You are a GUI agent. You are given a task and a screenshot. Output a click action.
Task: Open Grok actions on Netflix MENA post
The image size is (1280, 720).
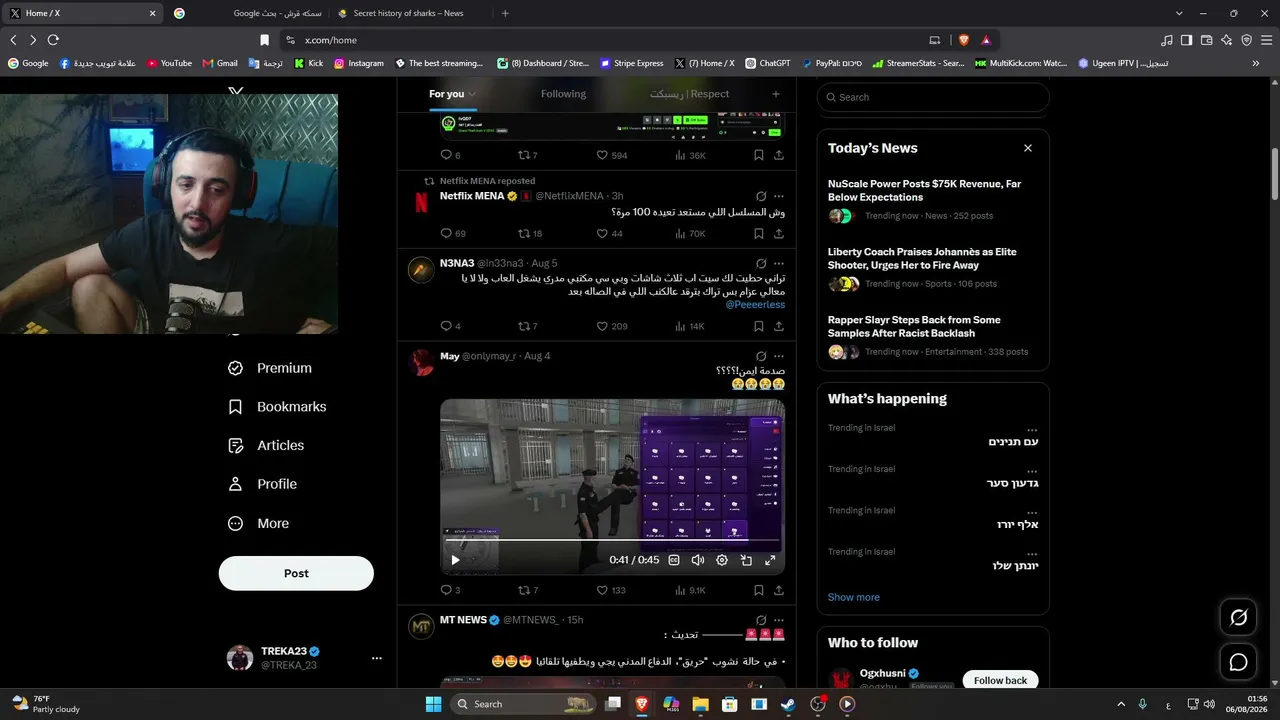coord(761,196)
